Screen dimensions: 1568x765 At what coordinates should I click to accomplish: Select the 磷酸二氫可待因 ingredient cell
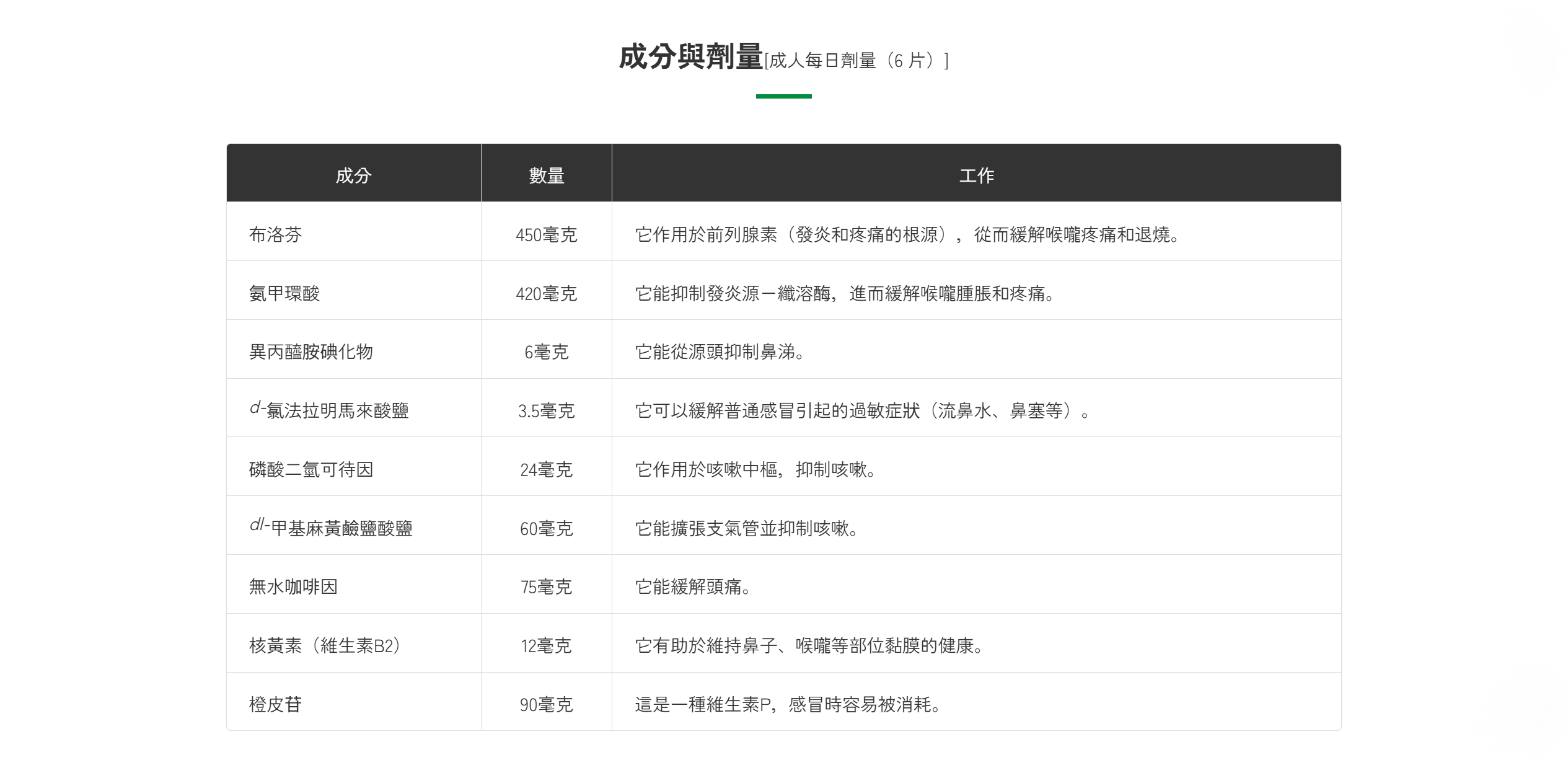311,469
